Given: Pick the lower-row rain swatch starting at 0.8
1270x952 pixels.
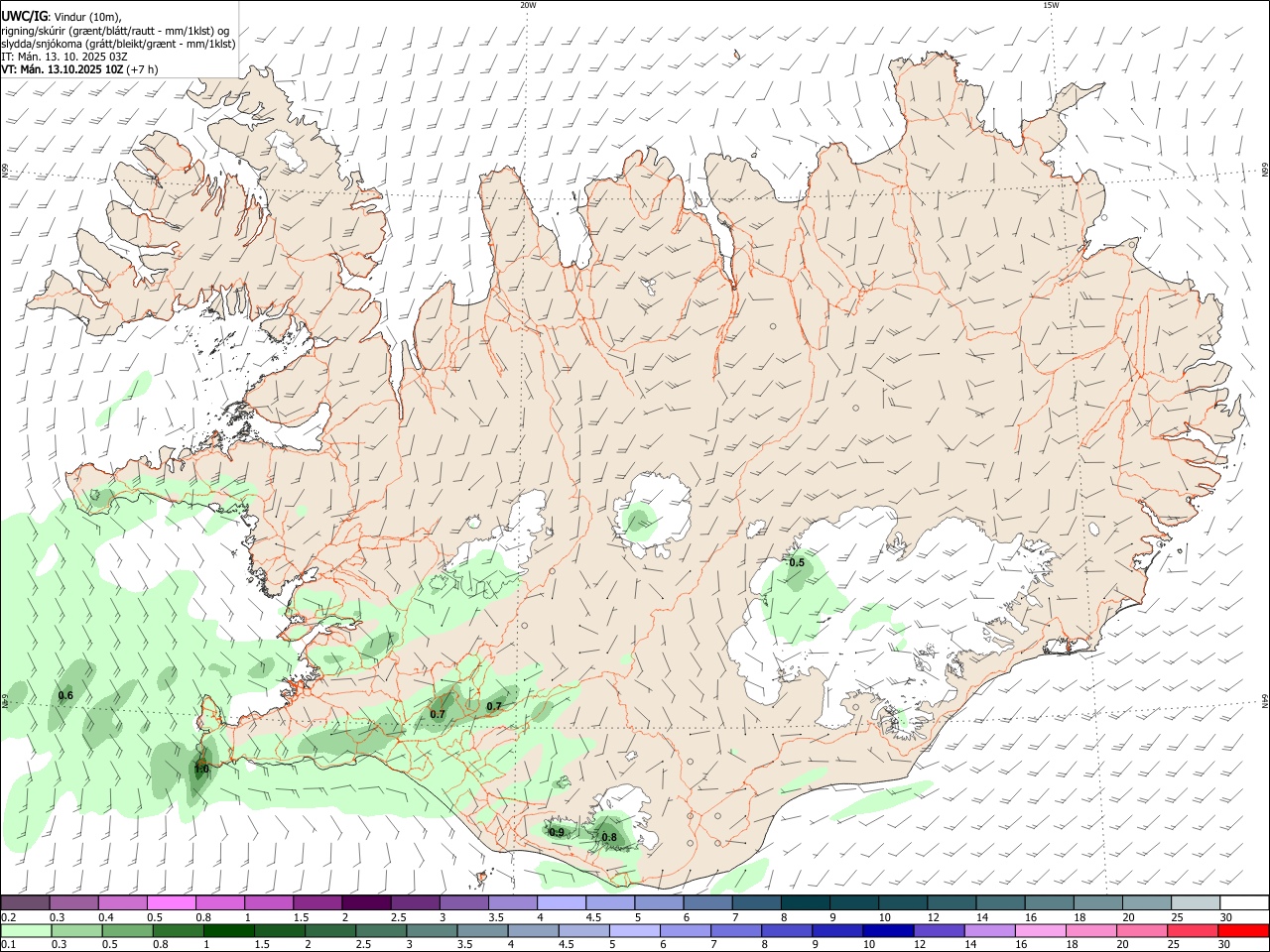Looking at the screenshot, I should point(178,930).
